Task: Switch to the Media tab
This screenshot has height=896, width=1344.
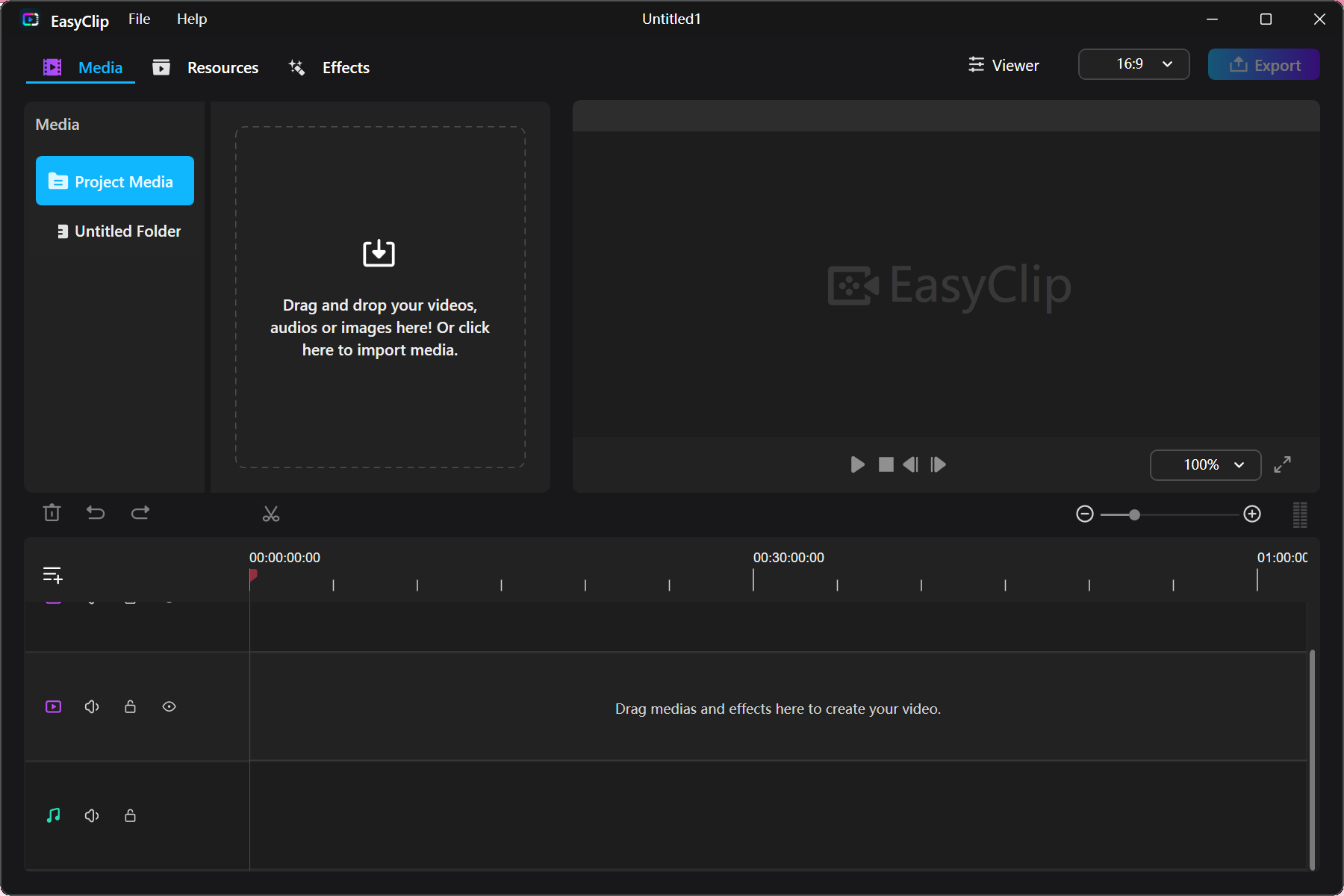Action: pos(81,67)
